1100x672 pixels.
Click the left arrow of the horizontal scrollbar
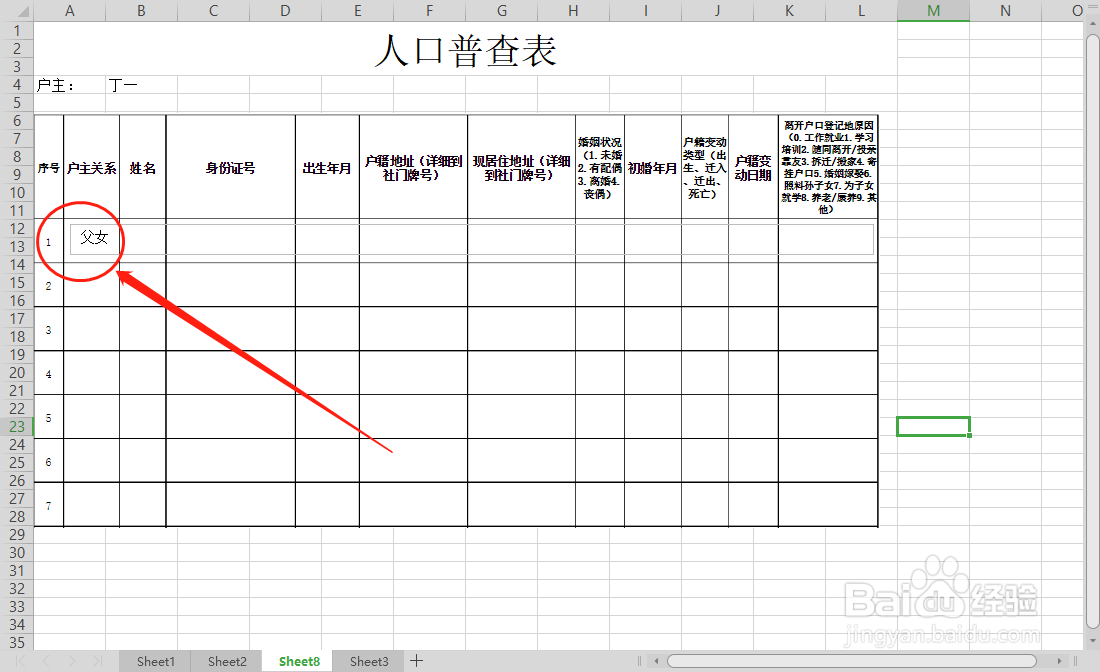pos(656,661)
